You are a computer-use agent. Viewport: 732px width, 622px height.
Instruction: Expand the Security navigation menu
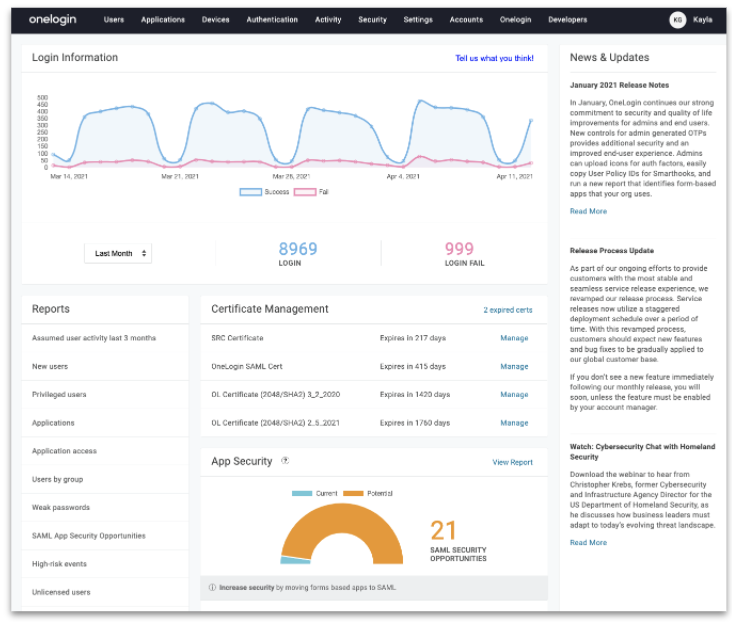pyautogui.click(x=372, y=19)
